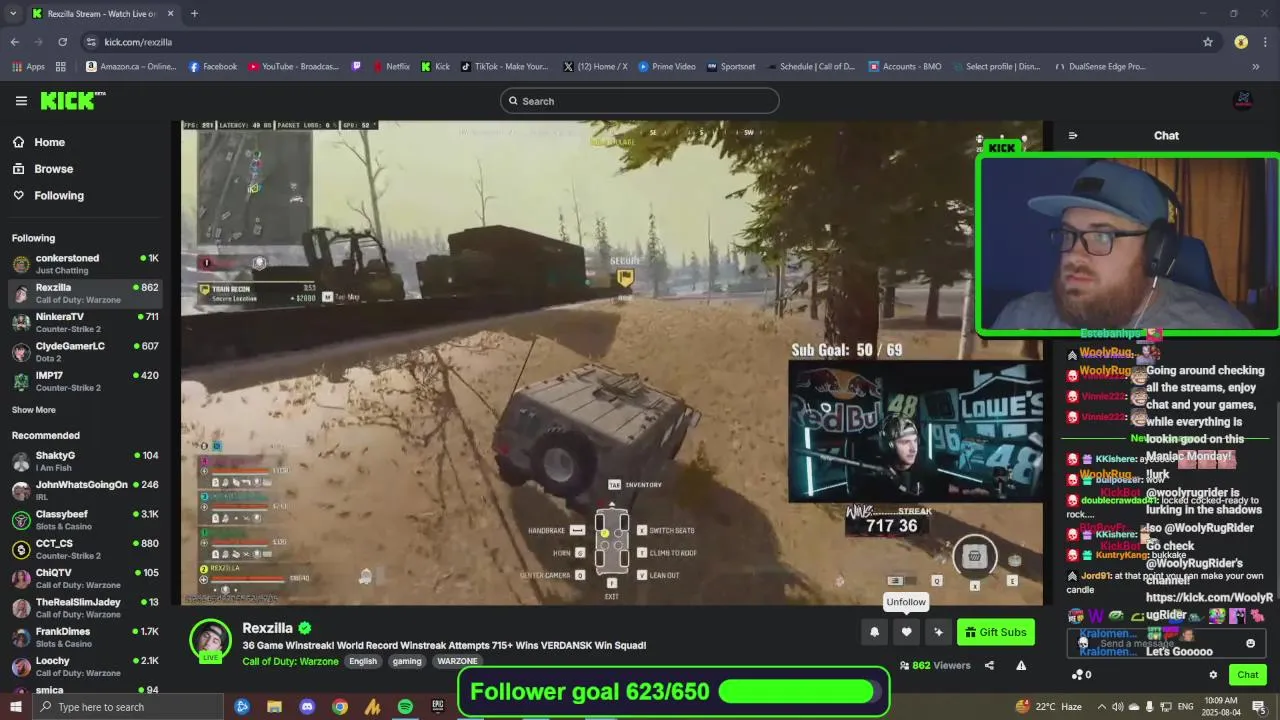Viewport: 1280px width, 720px height.
Task: Collapse the chat panel arrow icon
Action: pyautogui.click(x=1073, y=136)
